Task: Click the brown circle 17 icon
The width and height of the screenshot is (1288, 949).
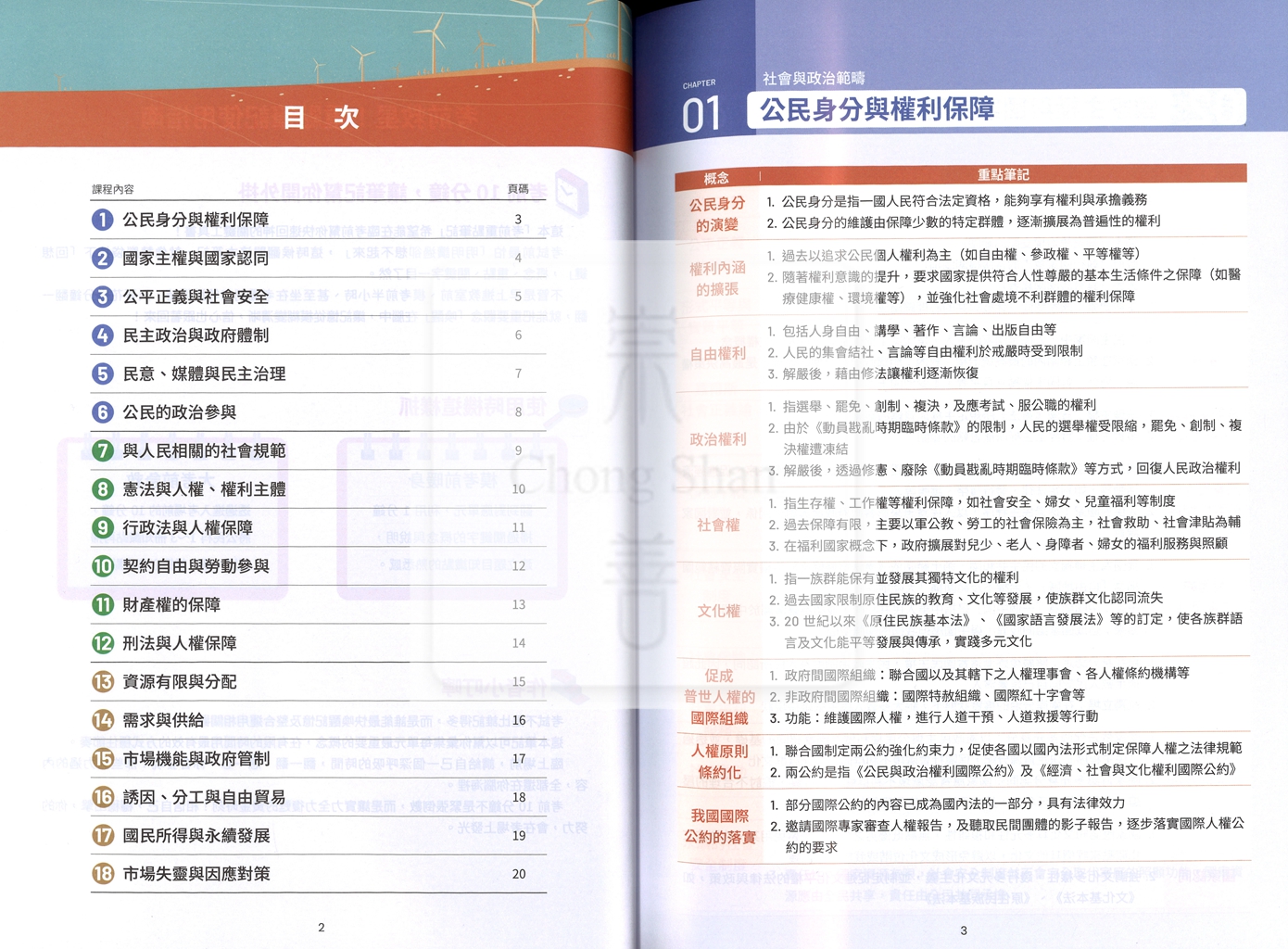Action: [x=103, y=836]
